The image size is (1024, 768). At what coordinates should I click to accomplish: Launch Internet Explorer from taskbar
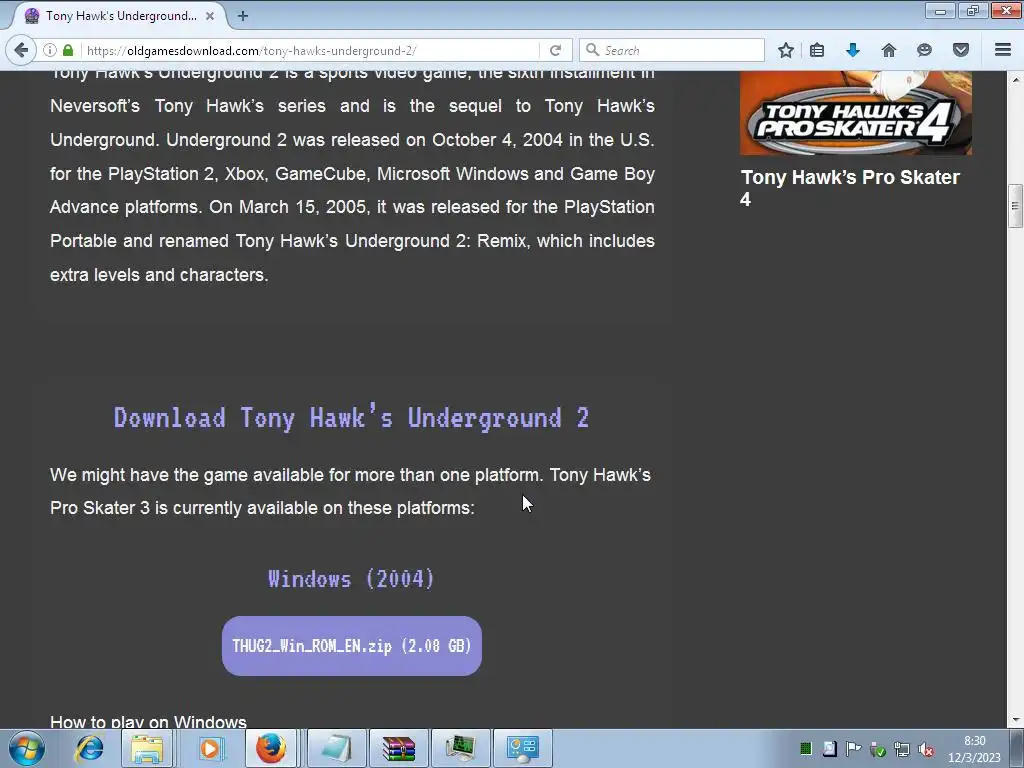click(x=89, y=748)
